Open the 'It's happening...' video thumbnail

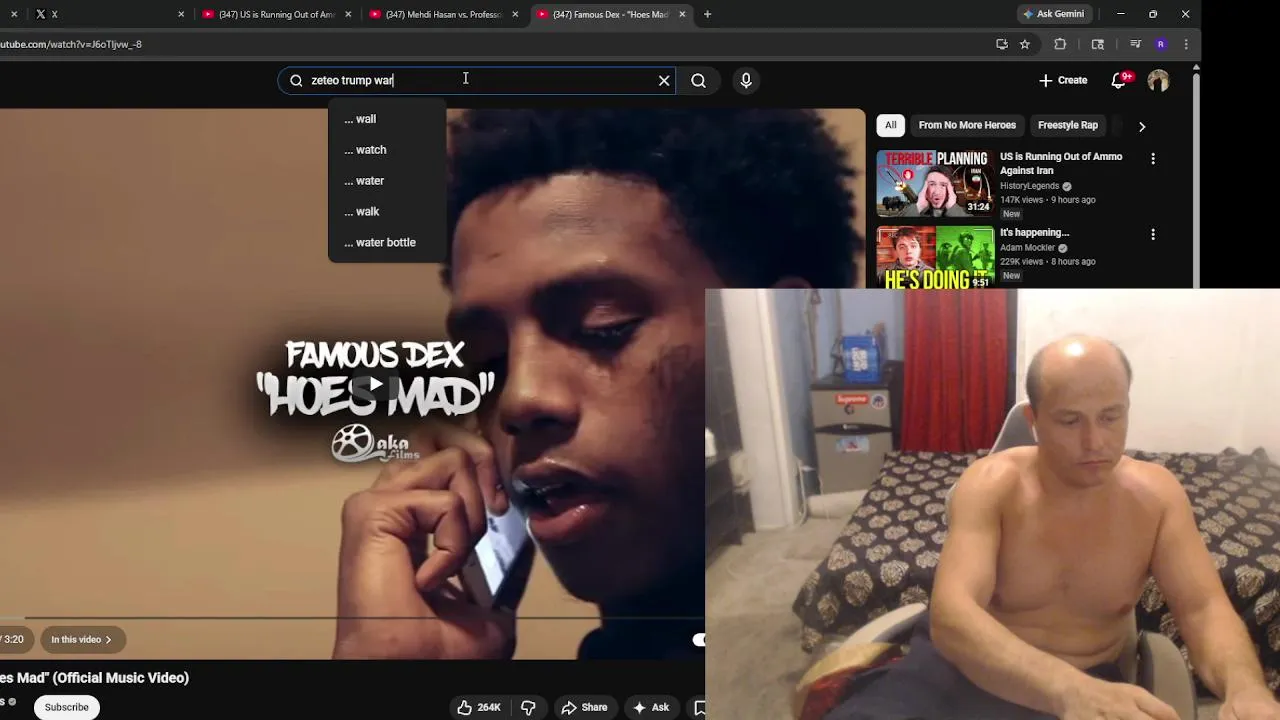tap(935, 257)
